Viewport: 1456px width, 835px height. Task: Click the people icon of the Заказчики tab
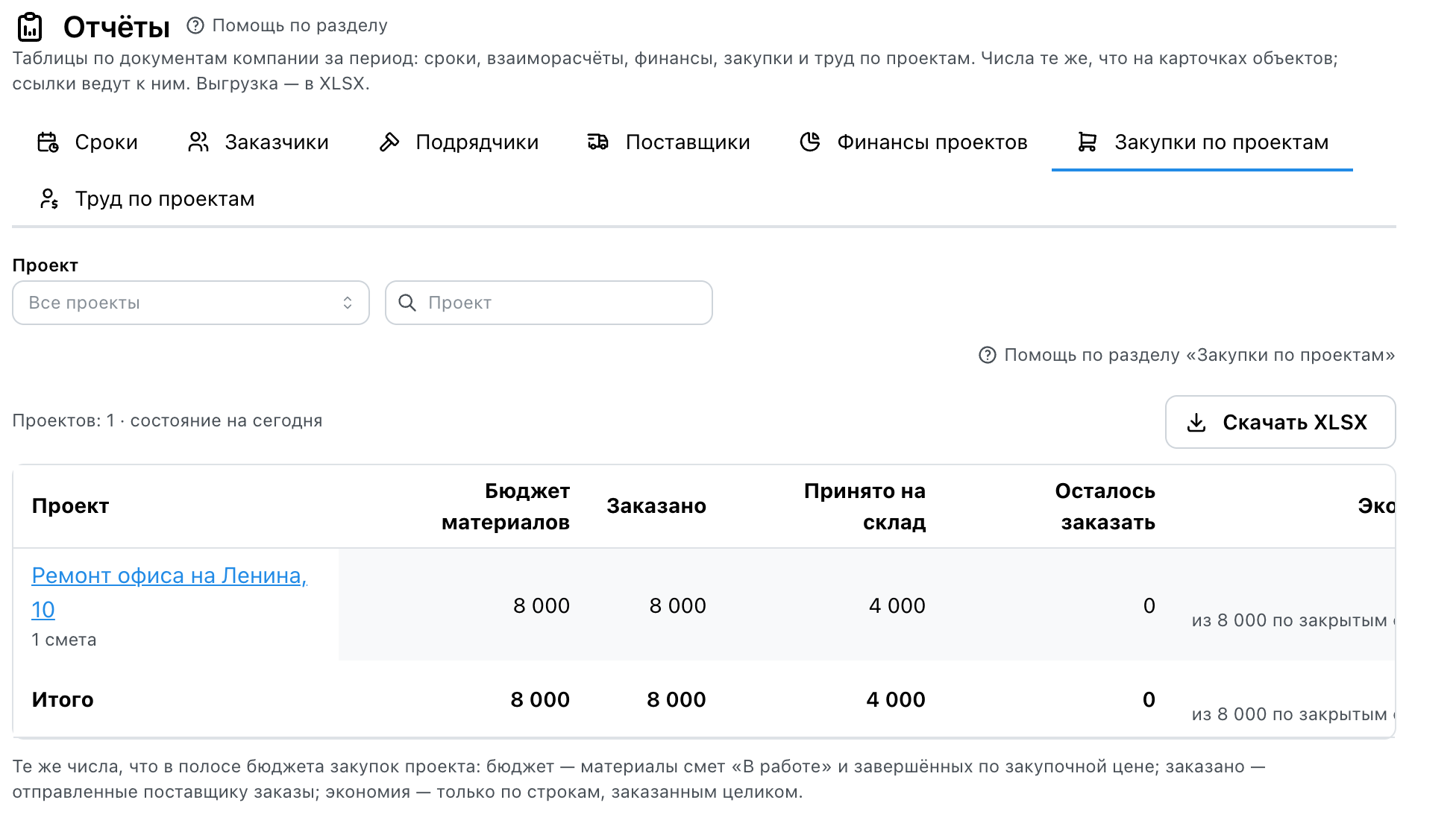pos(198,142)
